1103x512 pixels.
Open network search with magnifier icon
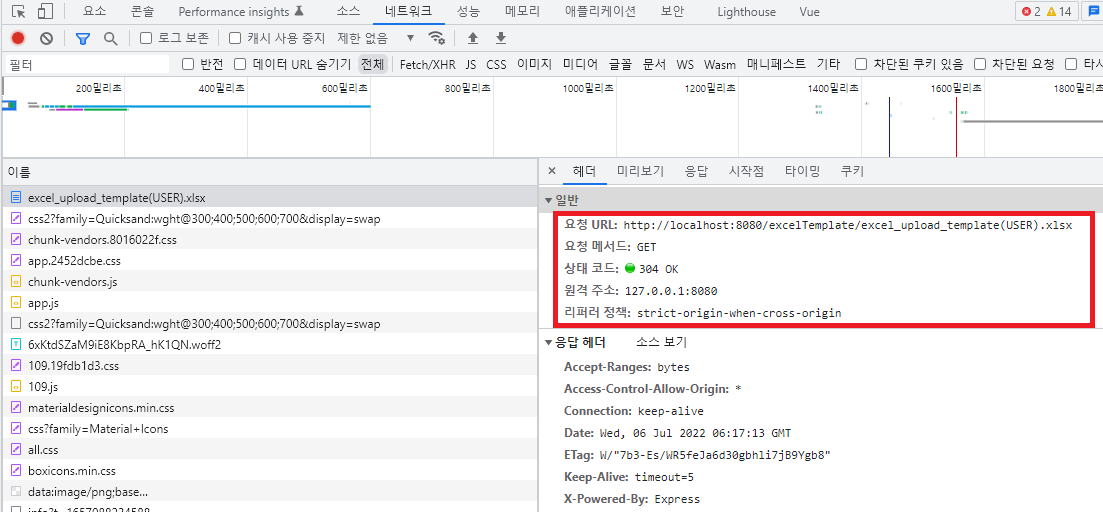click(x=110, y=38)
